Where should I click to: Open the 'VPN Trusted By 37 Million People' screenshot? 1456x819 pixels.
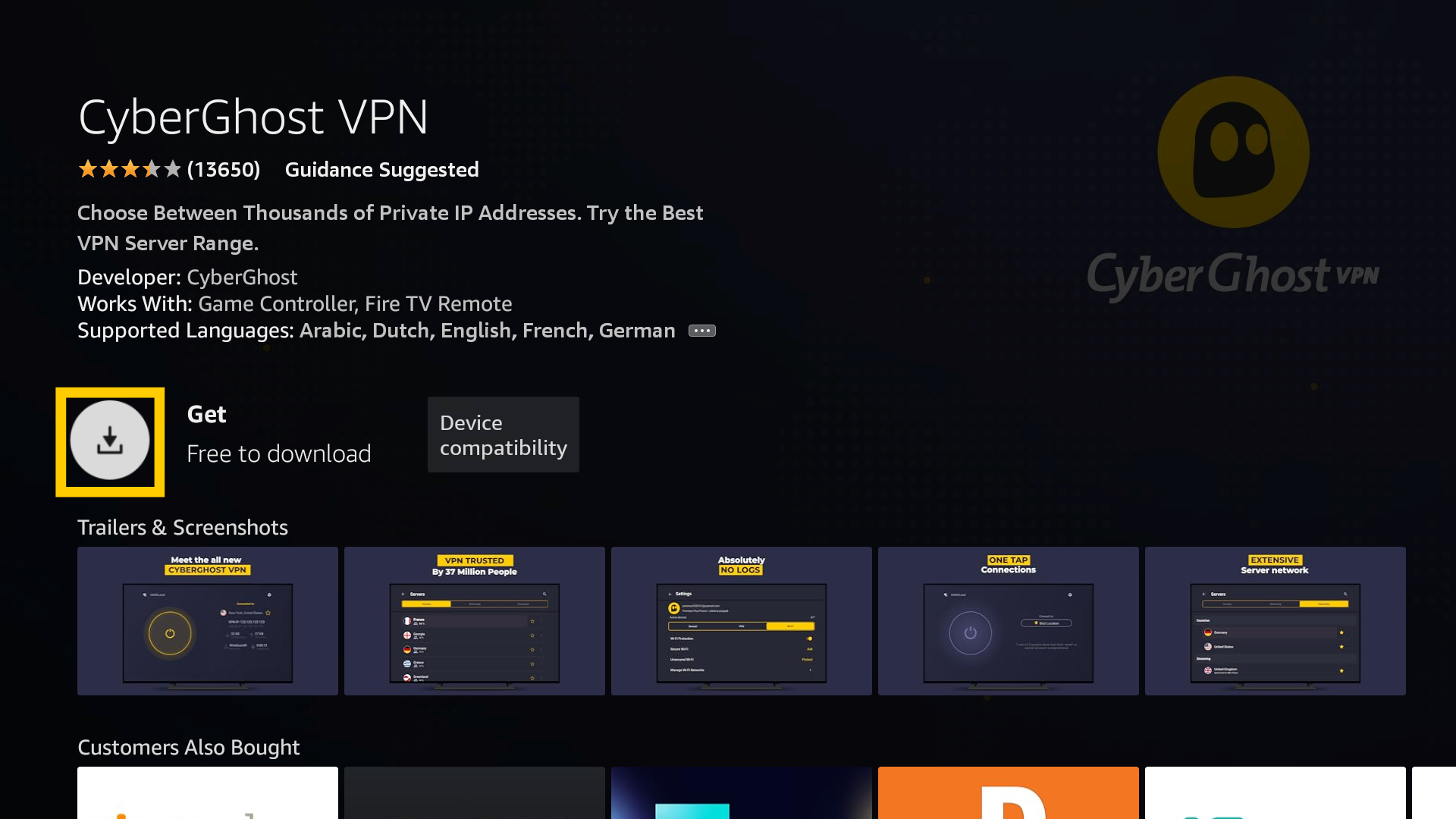(475, 621)
